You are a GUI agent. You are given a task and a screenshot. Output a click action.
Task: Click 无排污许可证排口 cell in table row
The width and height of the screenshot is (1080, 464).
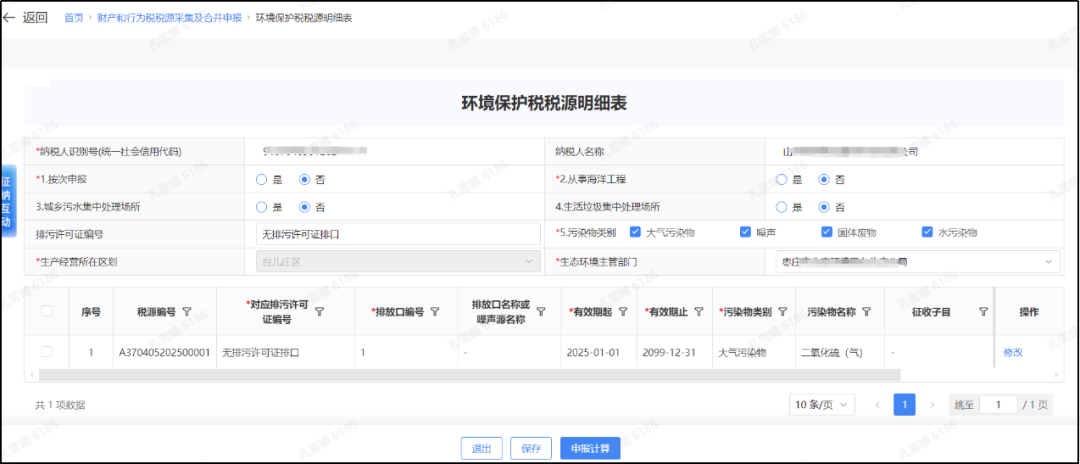coord(261,352)
